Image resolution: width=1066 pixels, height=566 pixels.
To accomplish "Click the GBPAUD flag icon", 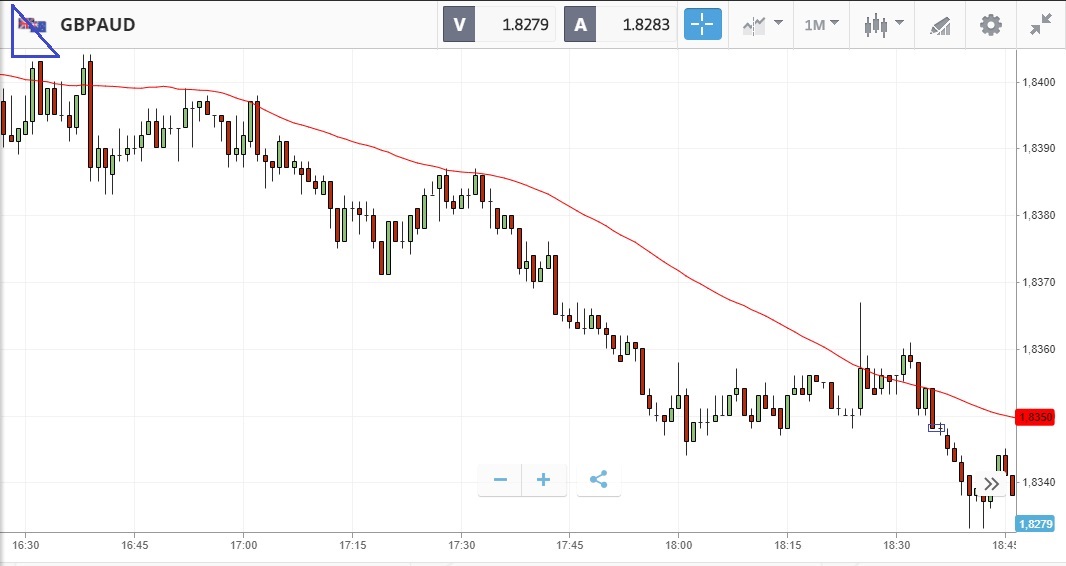I will (33, 25).
